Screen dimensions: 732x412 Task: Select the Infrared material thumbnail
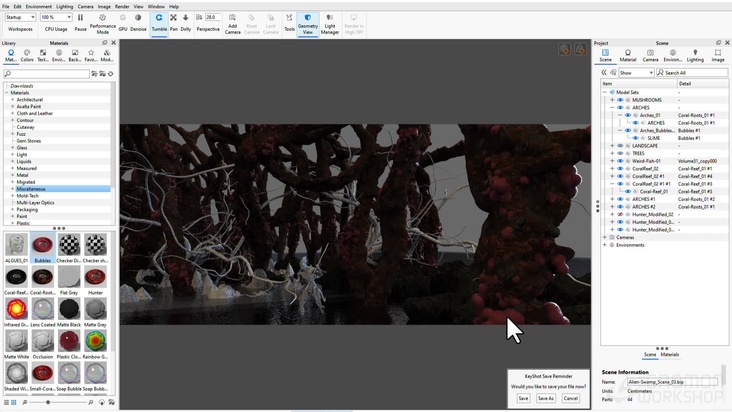pos(16,312)
